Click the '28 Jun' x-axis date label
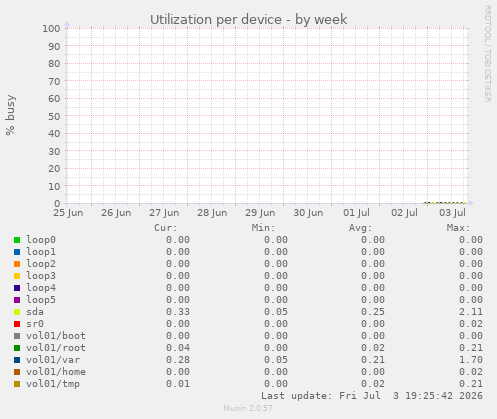497x419 pixels. tap(212, 213)
